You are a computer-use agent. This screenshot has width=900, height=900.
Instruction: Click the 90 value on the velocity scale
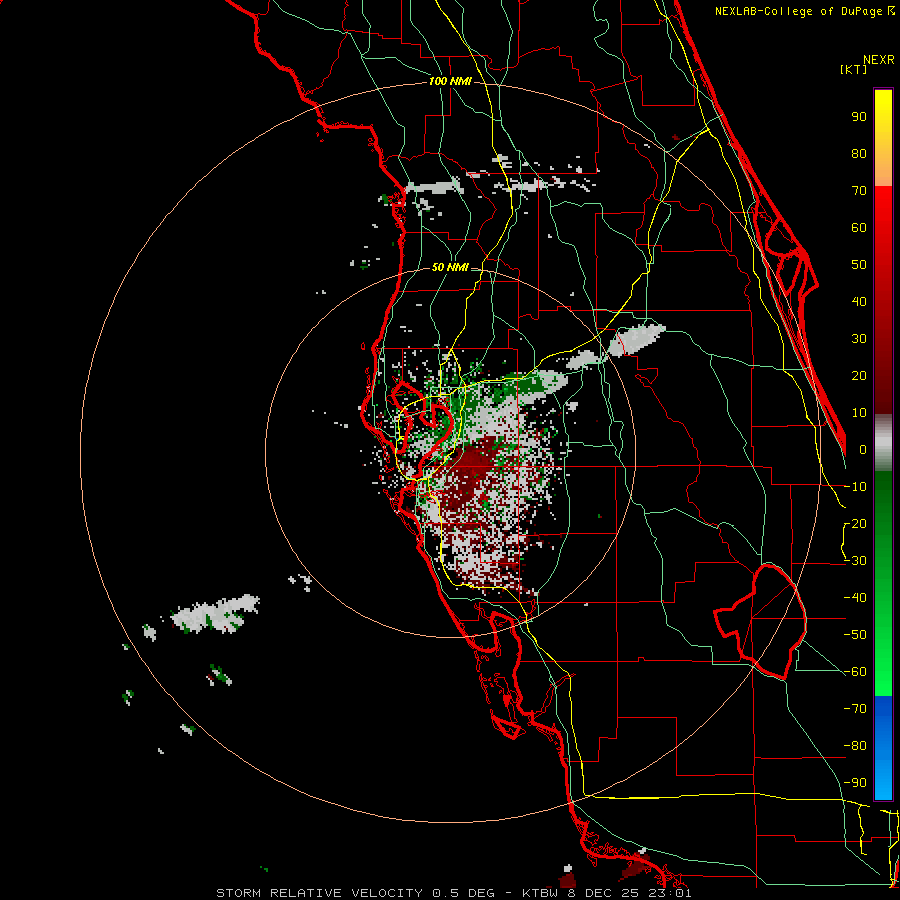coord(859,117)
